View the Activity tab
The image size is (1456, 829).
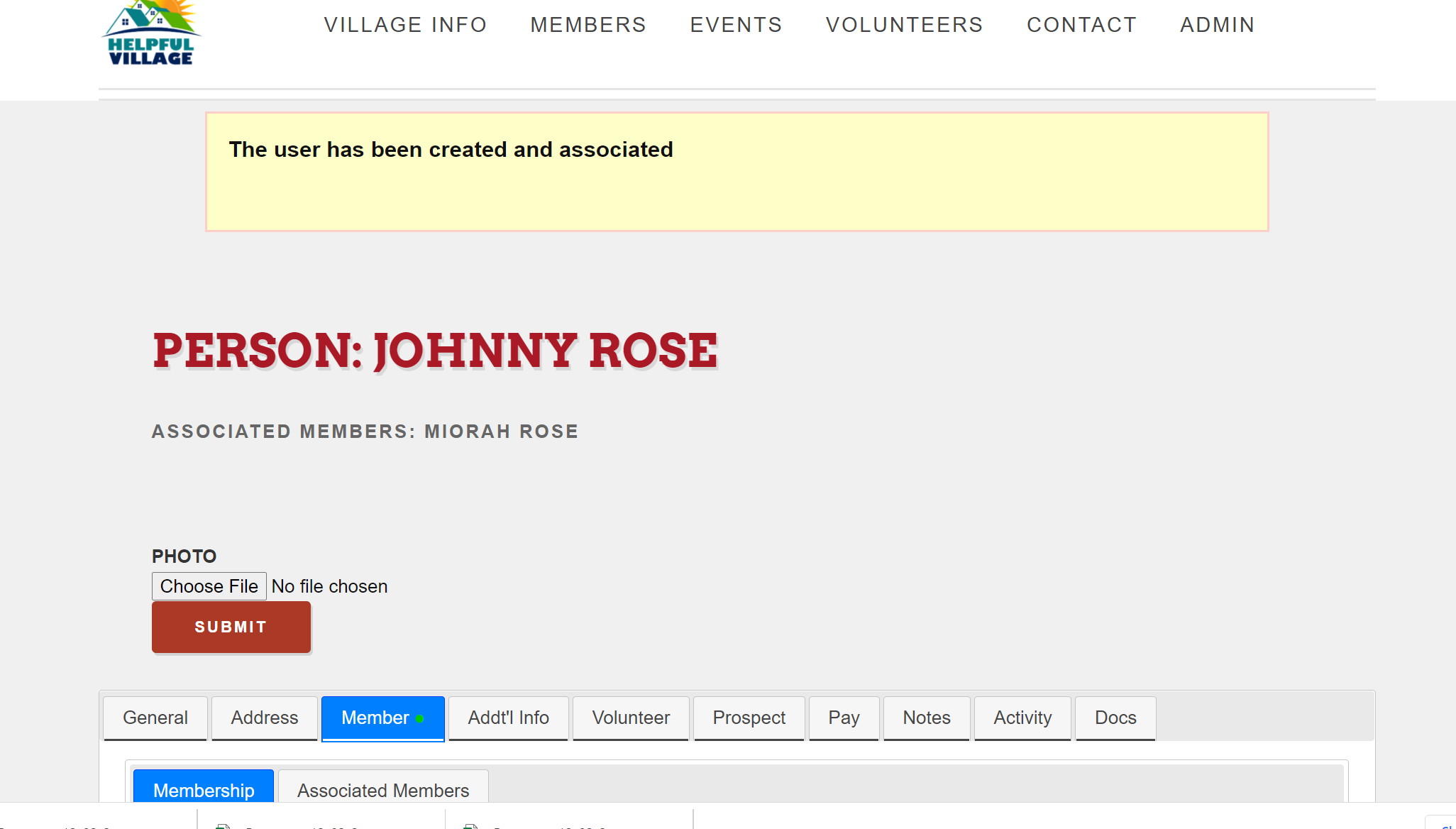(1022, 718)
